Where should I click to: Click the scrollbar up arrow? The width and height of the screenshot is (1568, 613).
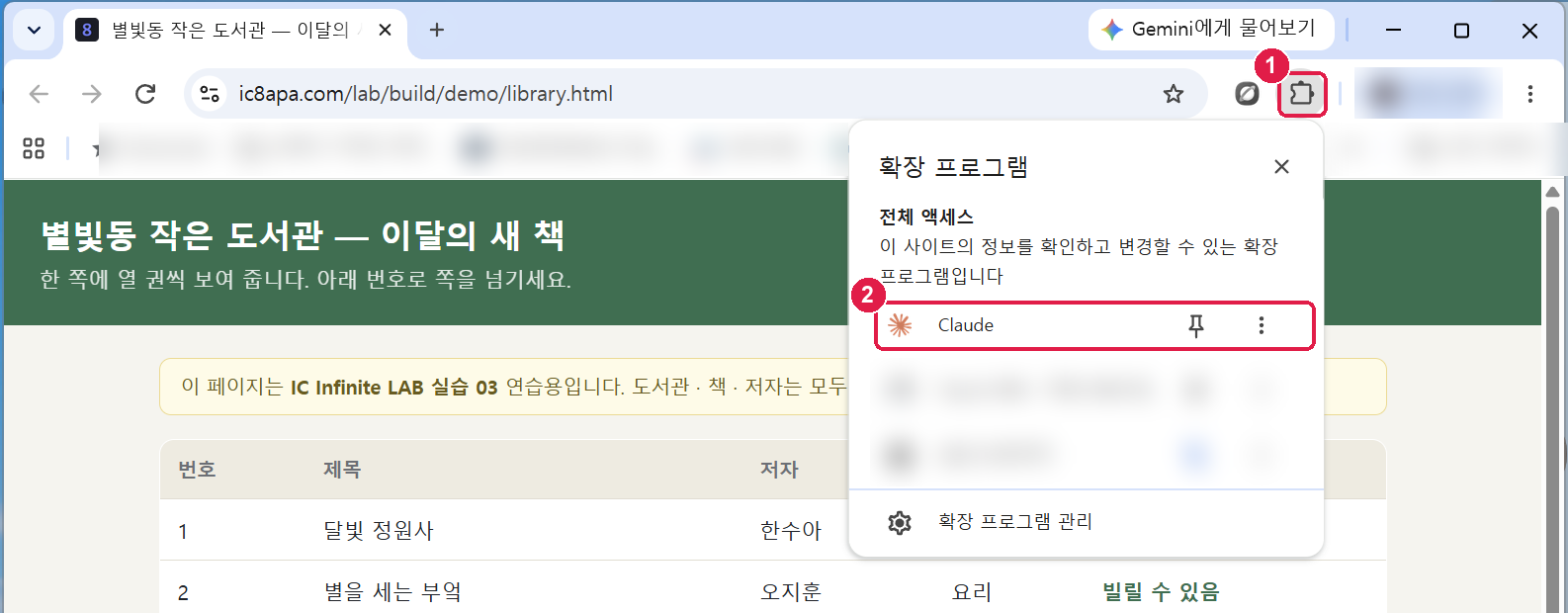coord(1552,192)
